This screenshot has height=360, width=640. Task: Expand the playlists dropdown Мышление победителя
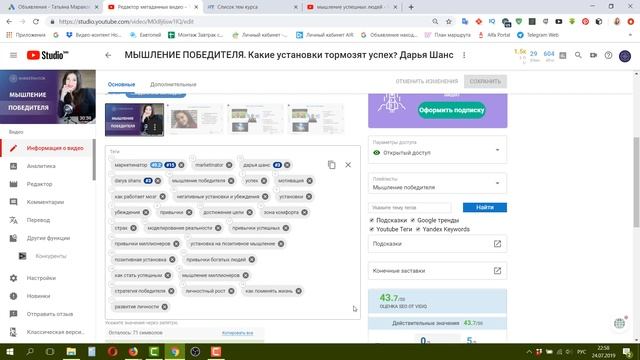coord(438,184)
